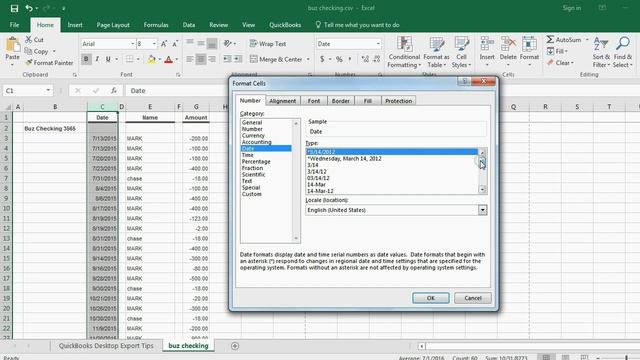Switch to the Formulas ribbon tab
Viewport: 640px width, 360px height.
[156, 25]
